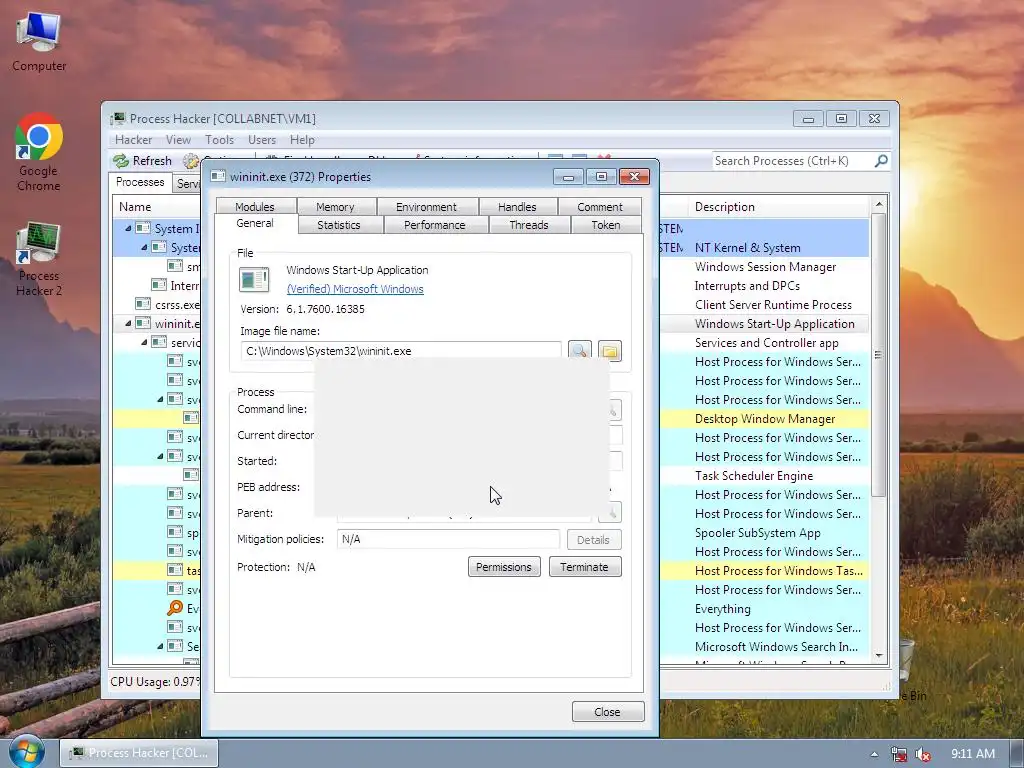Collapse the svchost node above Desktop Window Manager
Viewport: 1024px width, 768px height.
[x=160, y=399]
